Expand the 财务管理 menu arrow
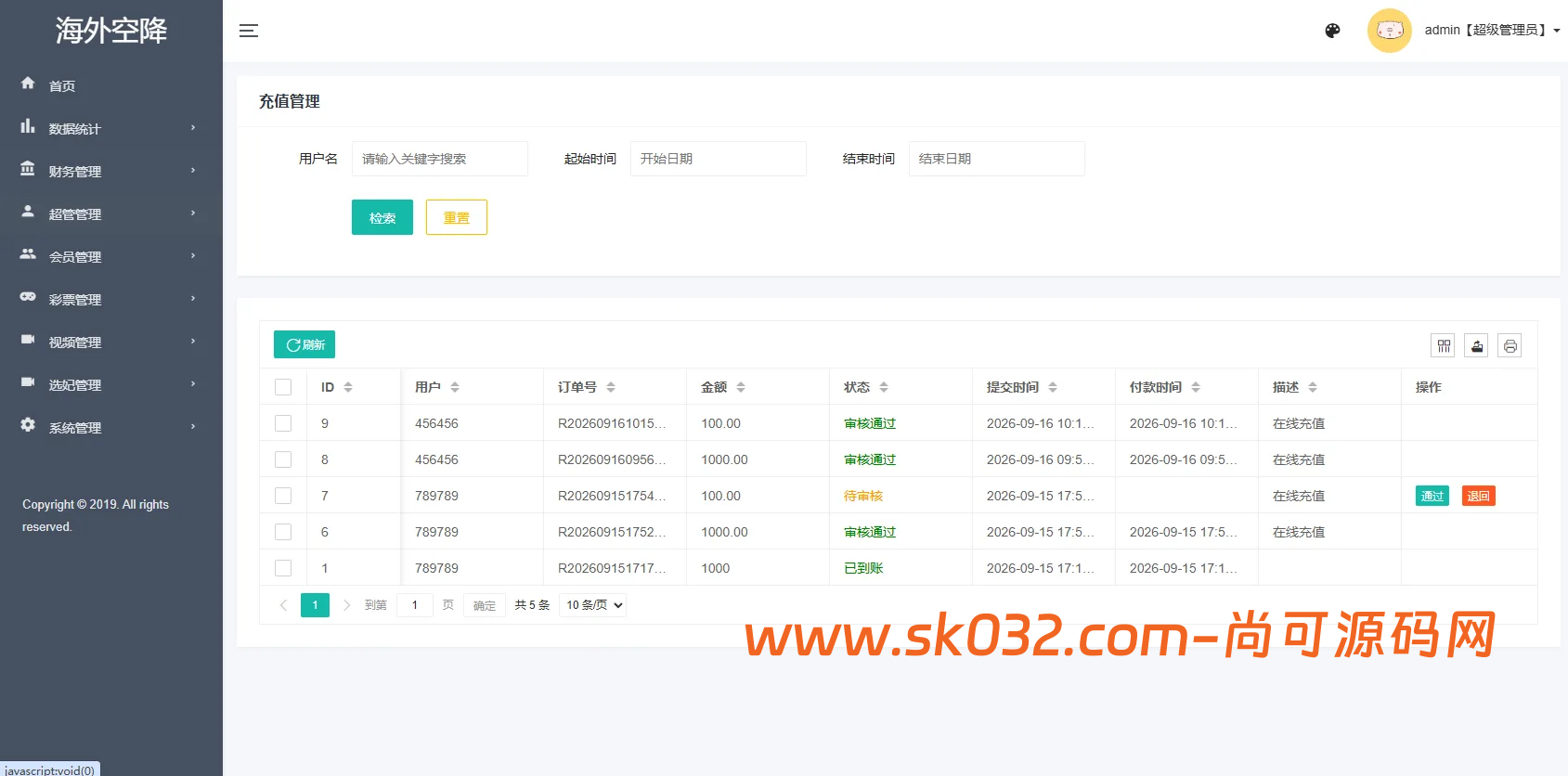Viewport: 1568px width, 776px height. tap(193, 171)
